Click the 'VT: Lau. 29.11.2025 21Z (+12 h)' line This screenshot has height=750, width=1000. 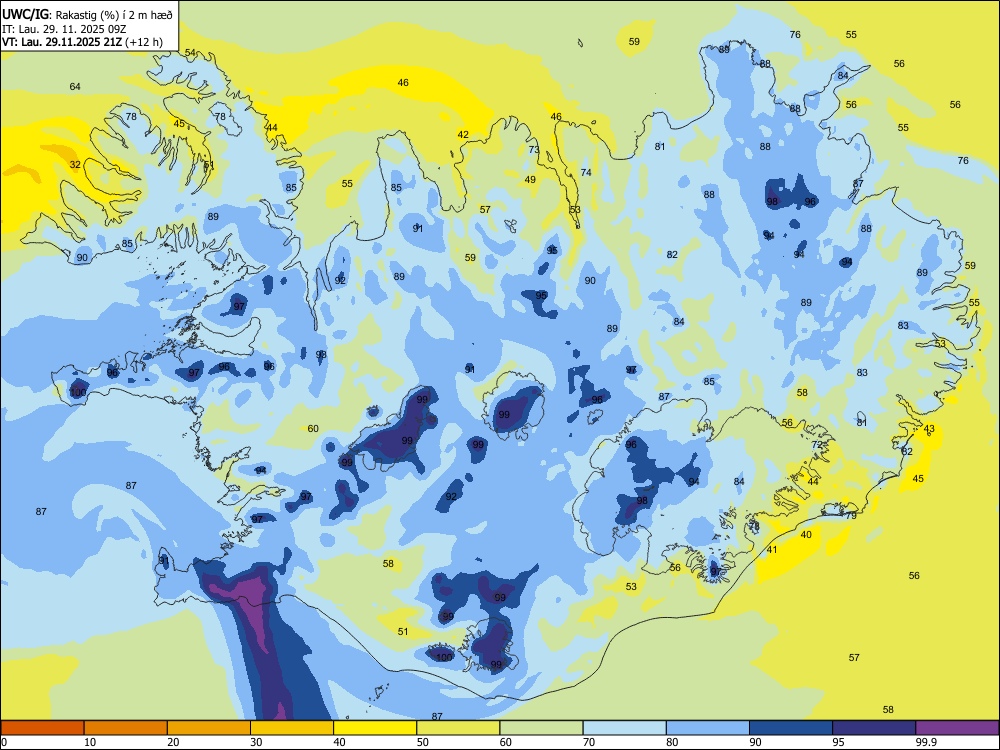(82, 42)
